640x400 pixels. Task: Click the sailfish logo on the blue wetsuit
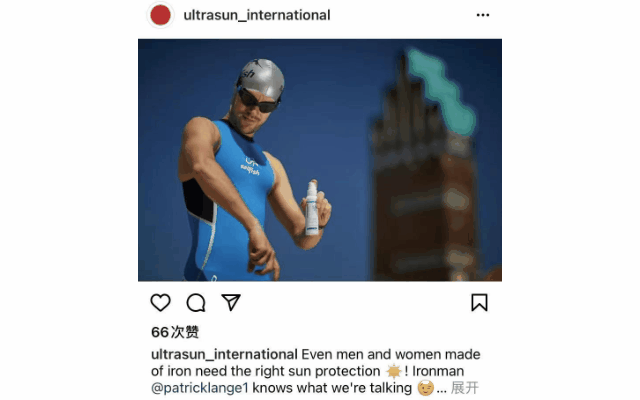coord(250,166)
